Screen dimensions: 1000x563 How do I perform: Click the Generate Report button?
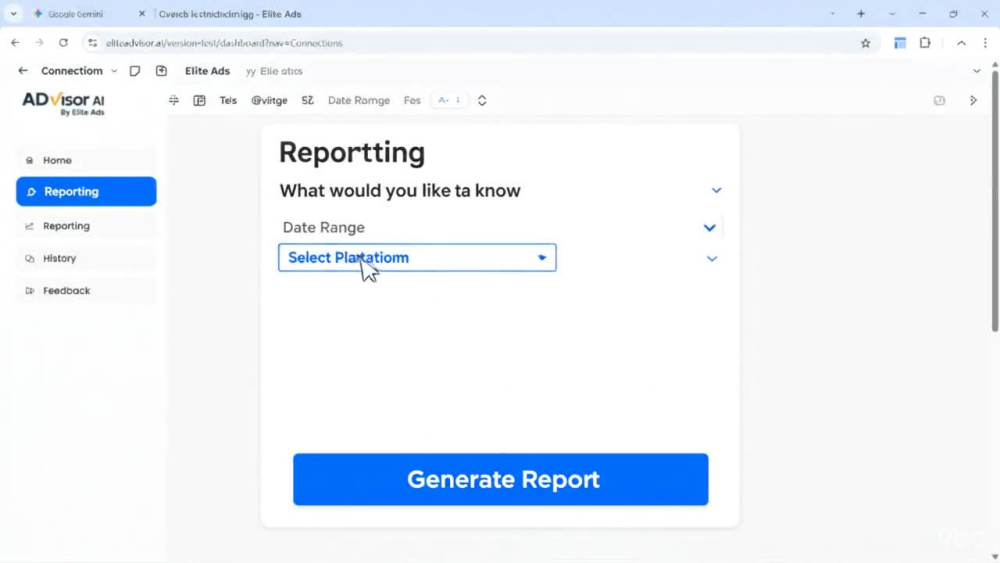(x=501, y=479)
